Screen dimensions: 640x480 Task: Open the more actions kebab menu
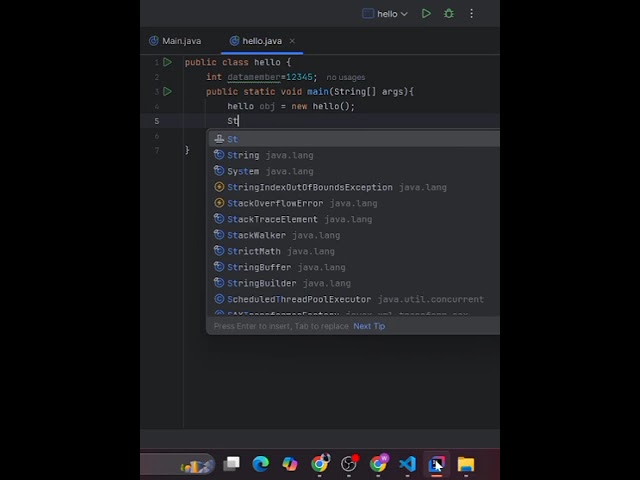[471, 14]
